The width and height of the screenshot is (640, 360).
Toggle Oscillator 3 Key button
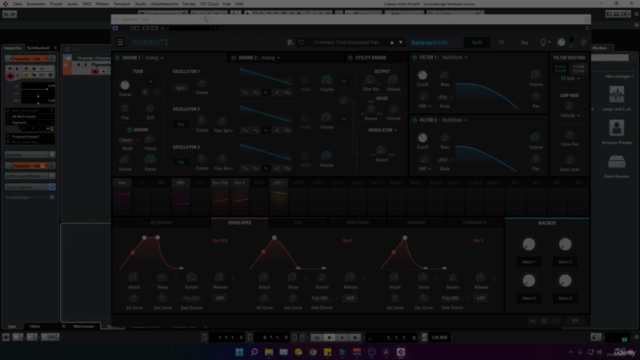coord(181,162)
